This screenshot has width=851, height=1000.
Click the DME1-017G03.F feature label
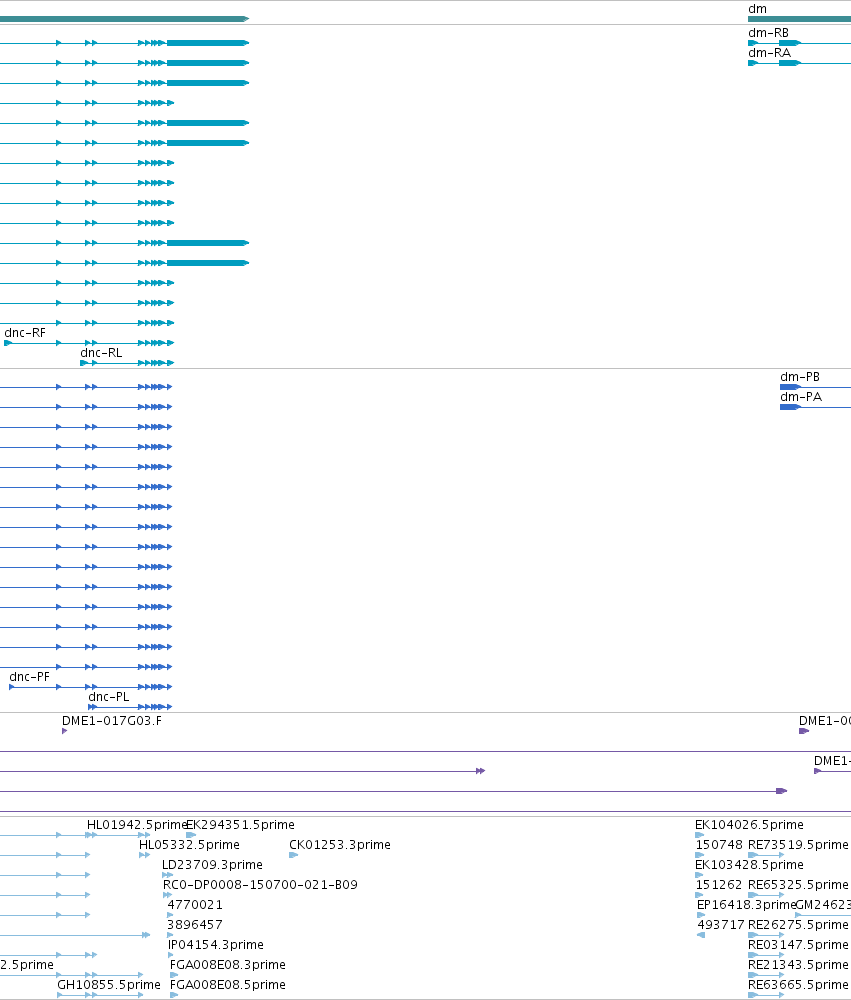click(x=112, y=721)
